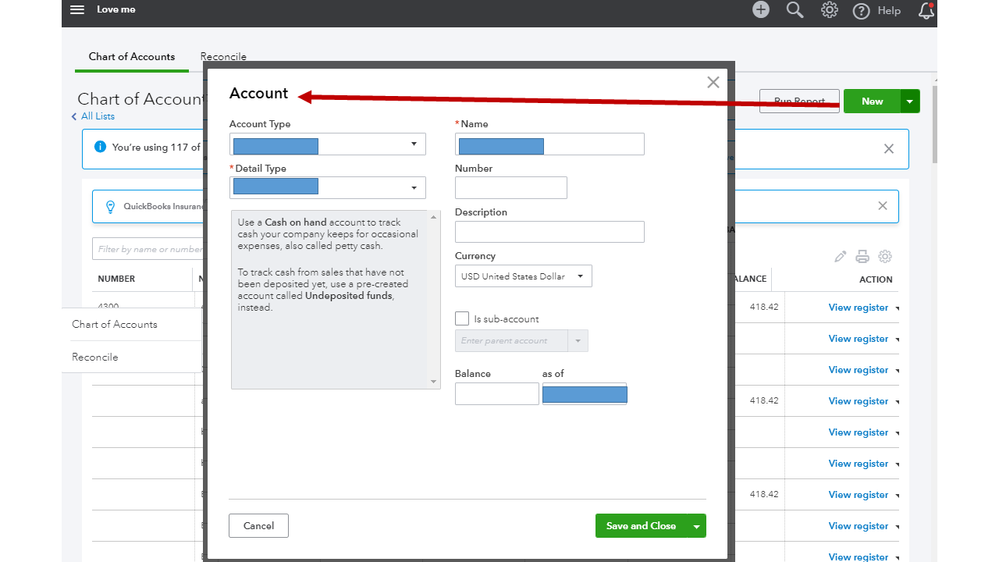Click the Number input field
Viewport: 999px width, 562px height.
tap(511, 187)
